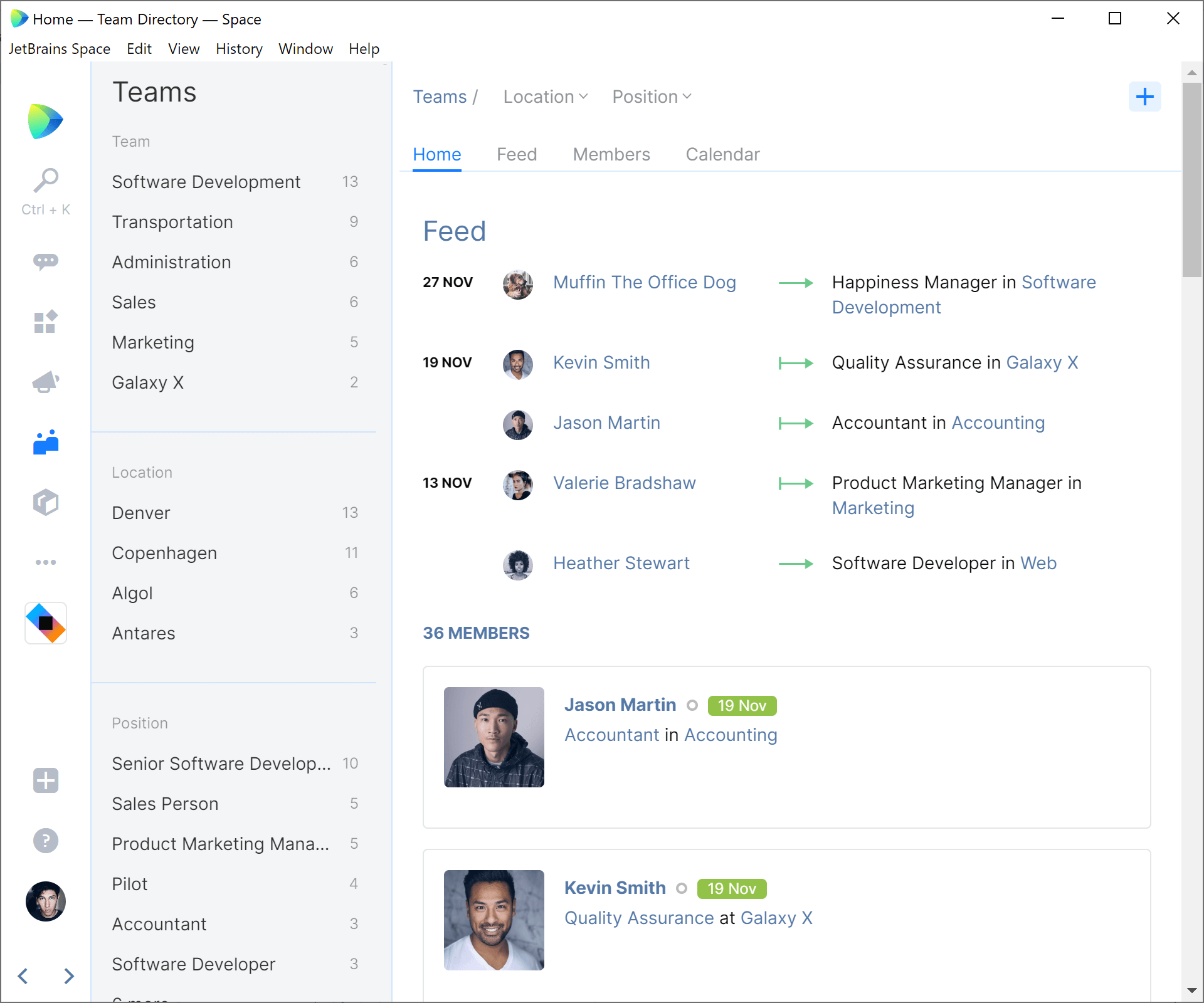The height and width of the screenshot is (1003, 1204).
Task: Open the dashboard widgets icon in sidebar
Action: tap(46, 322)
